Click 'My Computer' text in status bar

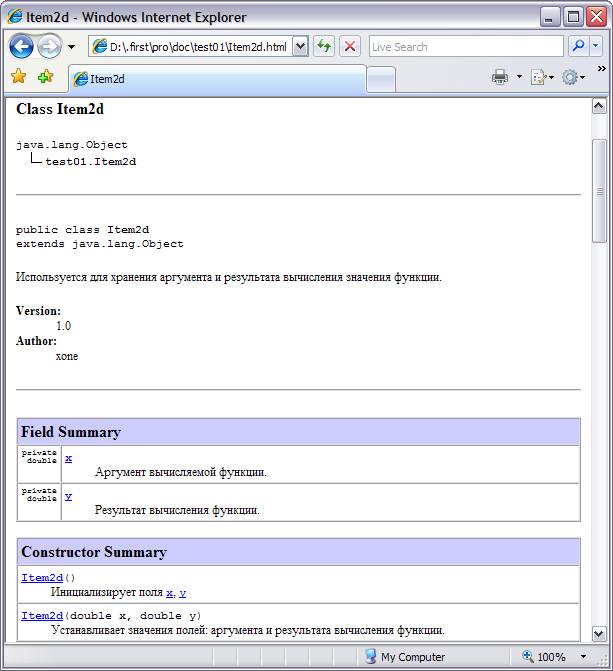click(x=413, y=657)
